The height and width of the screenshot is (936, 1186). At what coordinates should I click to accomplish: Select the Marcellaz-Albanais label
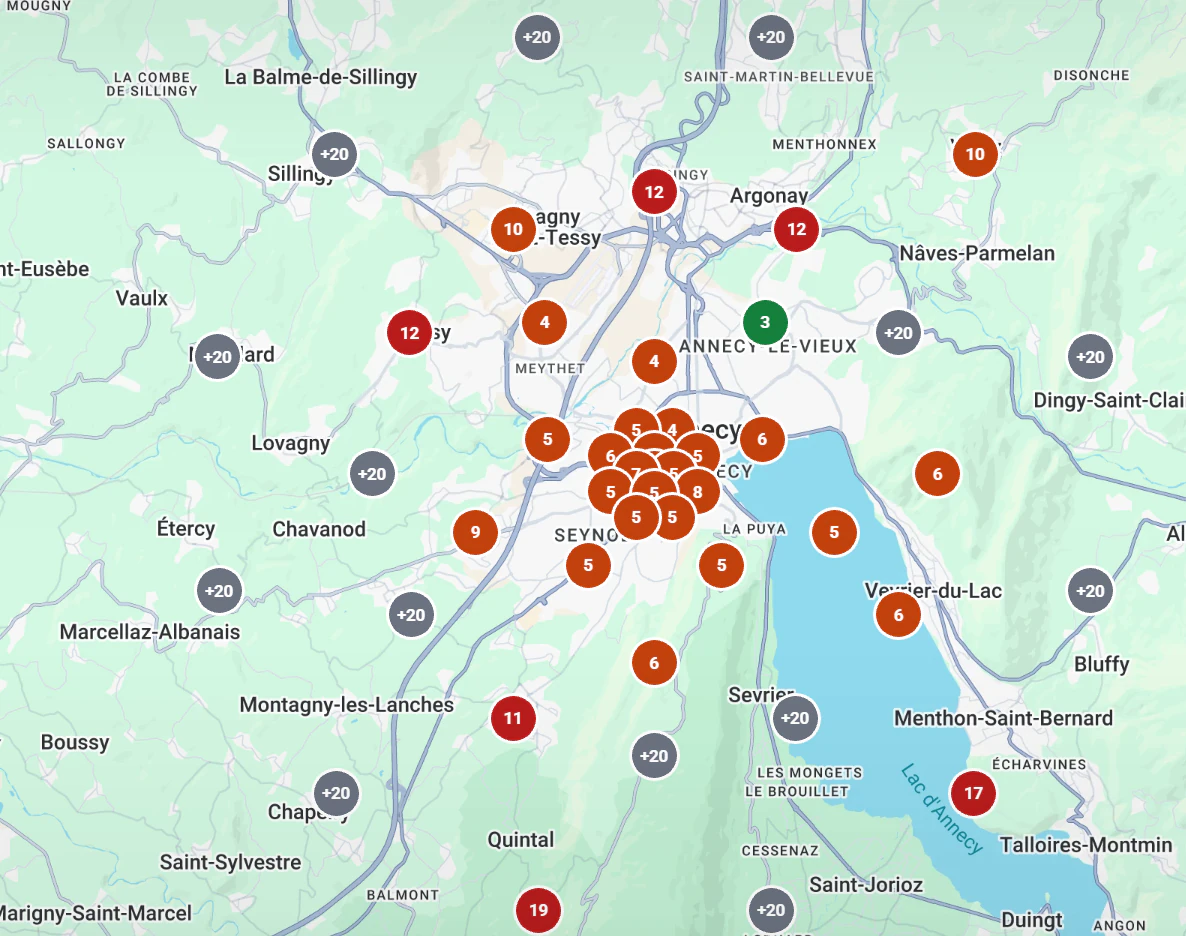click(150, 632)
